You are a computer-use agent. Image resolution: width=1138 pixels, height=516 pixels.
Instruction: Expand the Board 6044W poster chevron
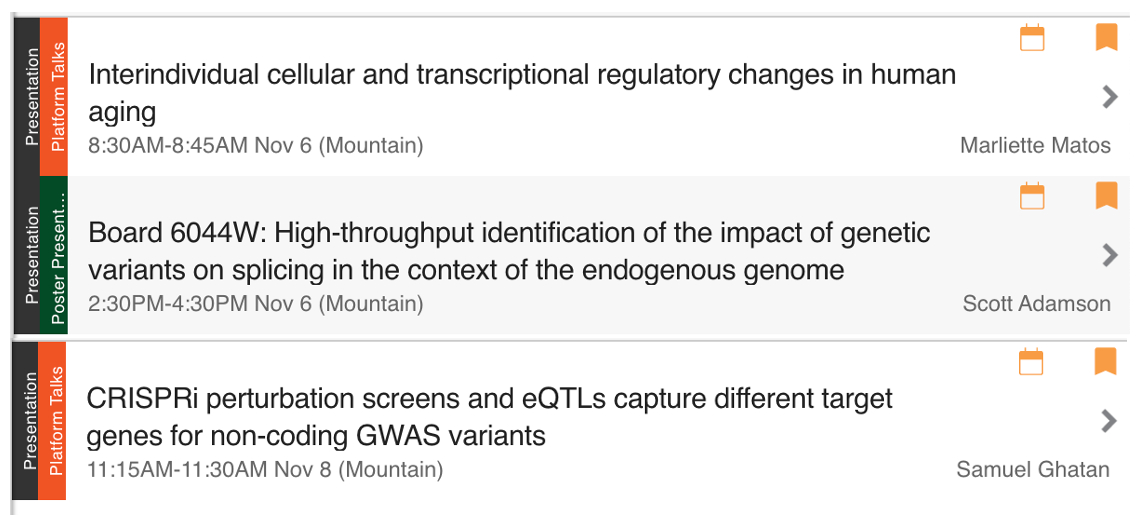coord(1109,255)
